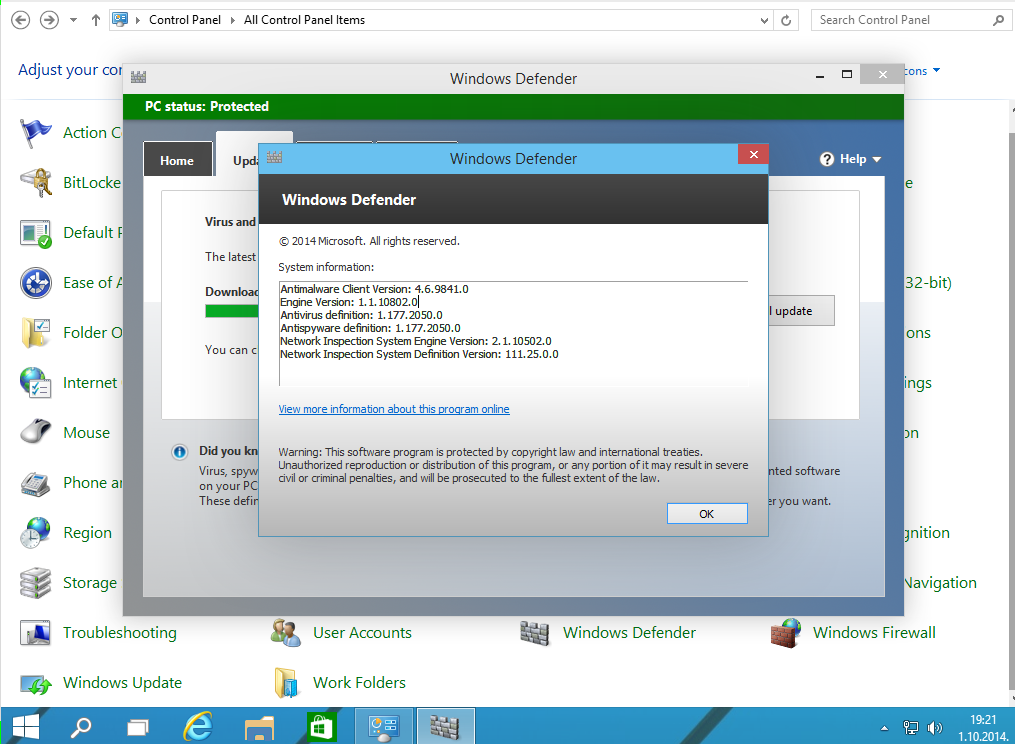Click the Help question mark icon
Viewport: 1015px width, 744px height.
(827, 159)
